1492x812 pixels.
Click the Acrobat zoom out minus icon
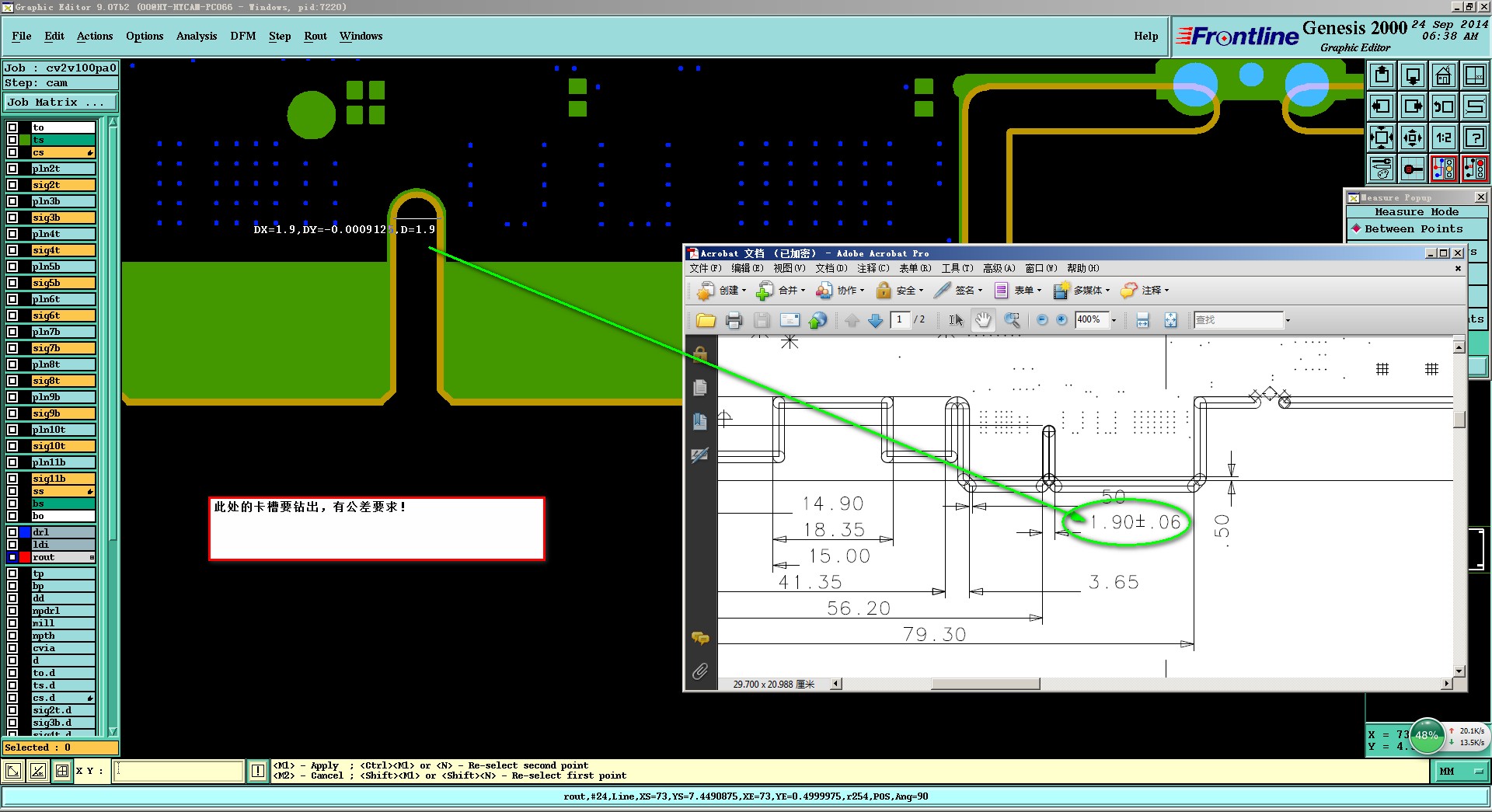click(1042, 320)
